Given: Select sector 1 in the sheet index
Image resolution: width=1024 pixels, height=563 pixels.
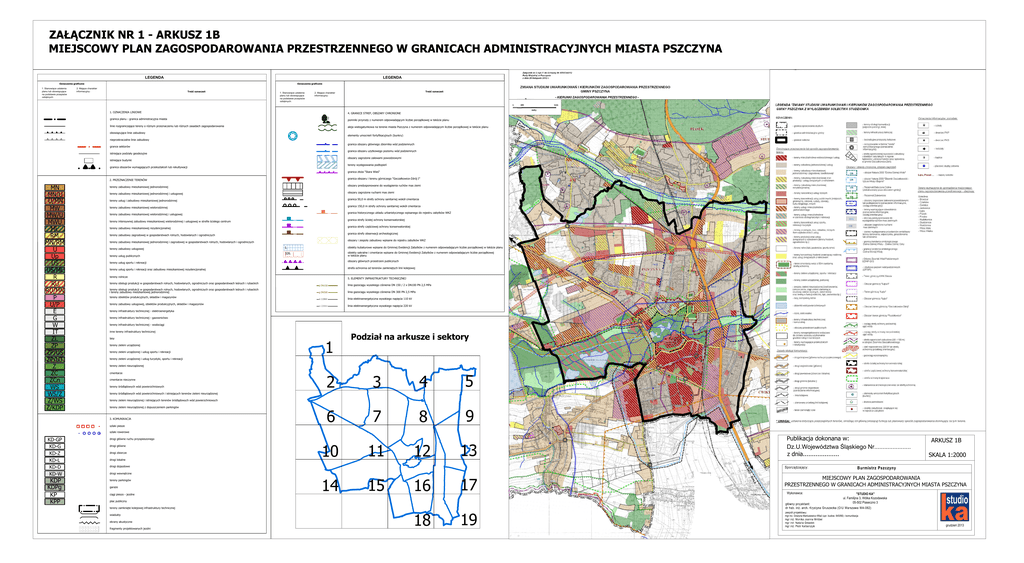Looking at the screenshot, I should click(x=328, y=348).
